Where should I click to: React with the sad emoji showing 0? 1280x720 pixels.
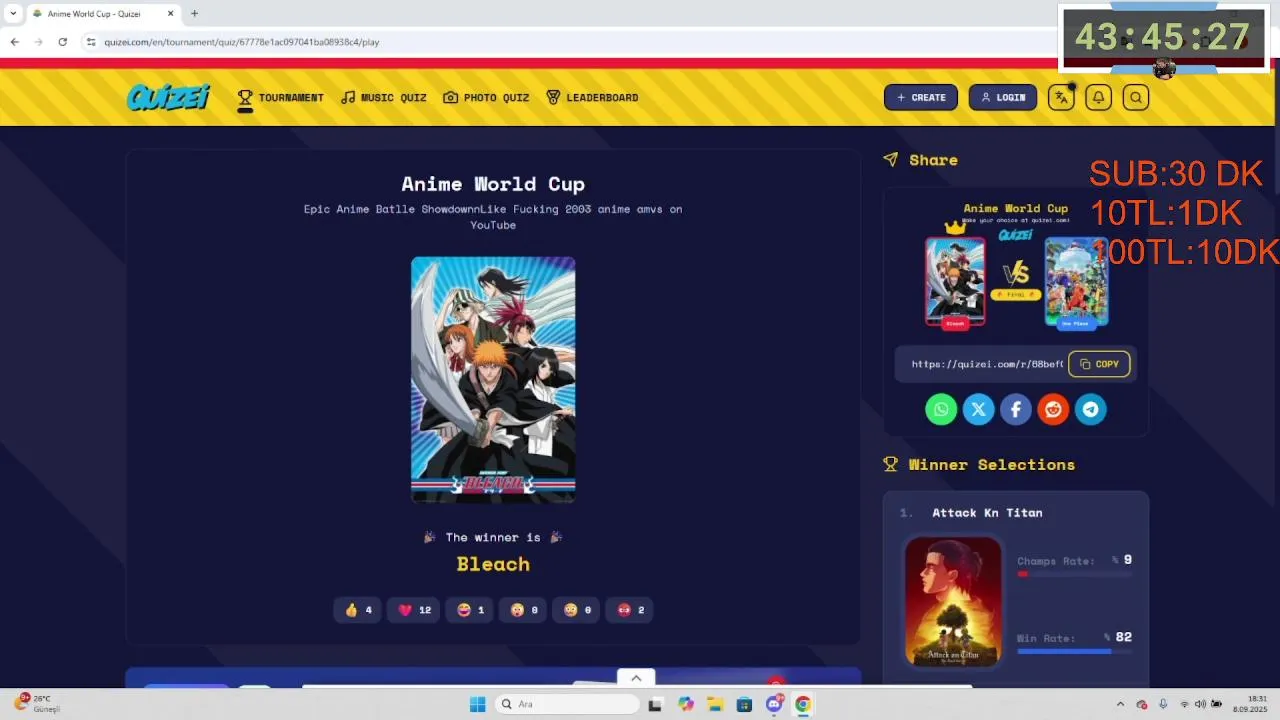click(x=577, y=610)
